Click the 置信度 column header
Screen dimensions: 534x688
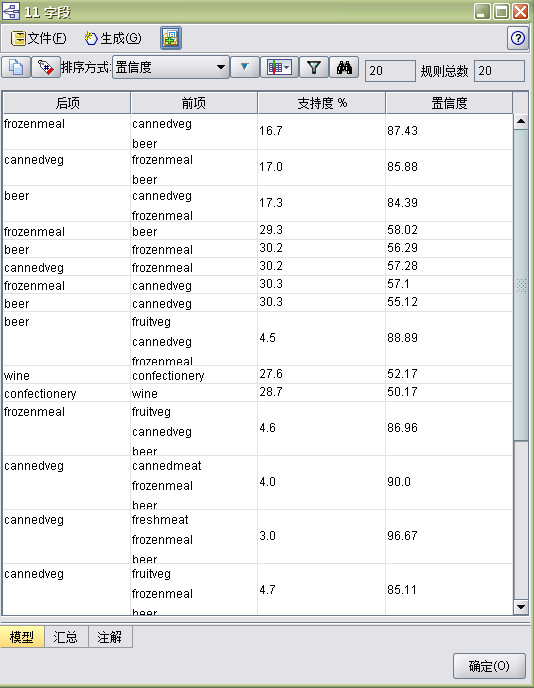(x=449, y=103)
